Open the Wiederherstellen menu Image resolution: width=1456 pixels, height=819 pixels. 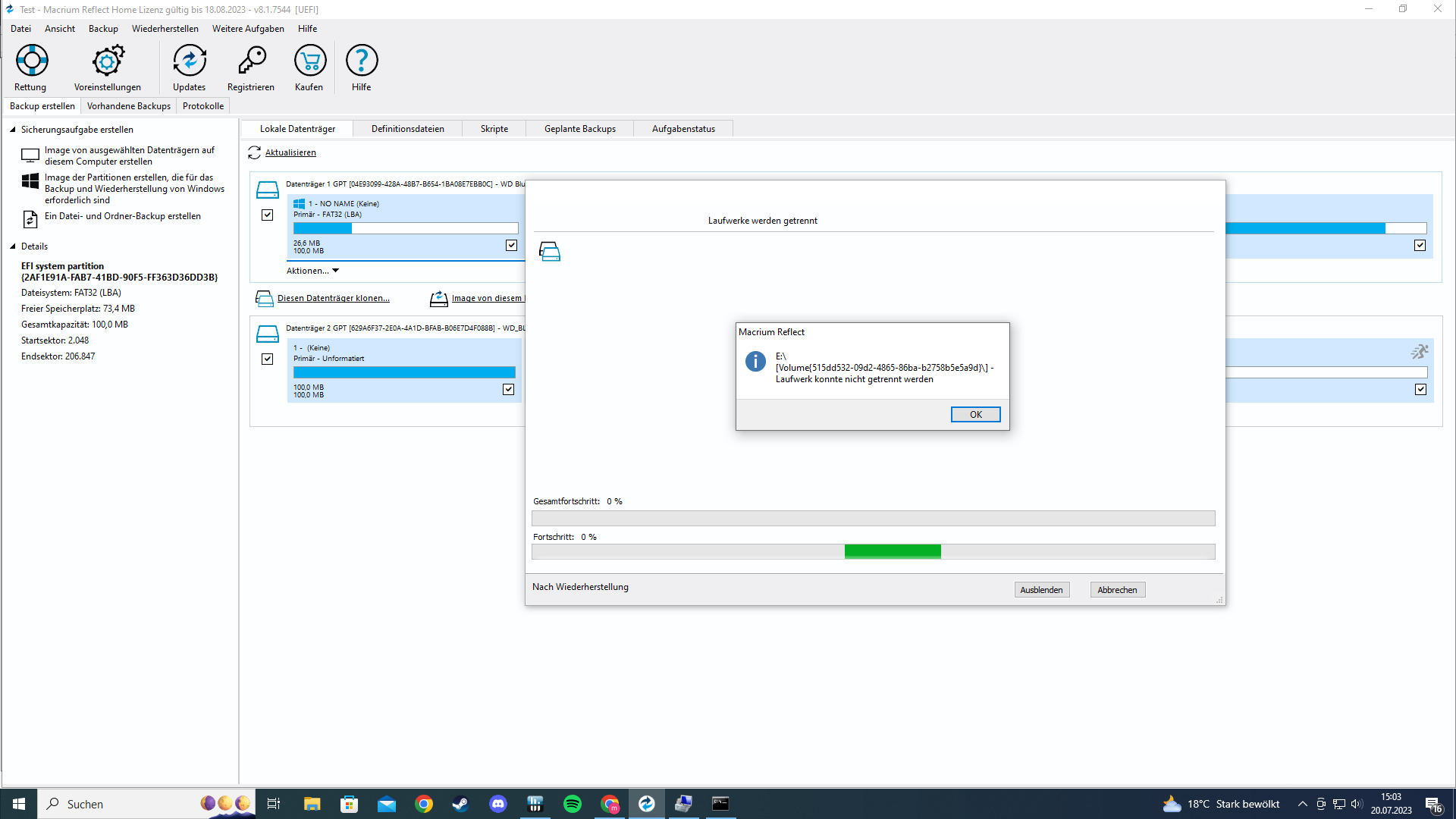coord(165,29)
